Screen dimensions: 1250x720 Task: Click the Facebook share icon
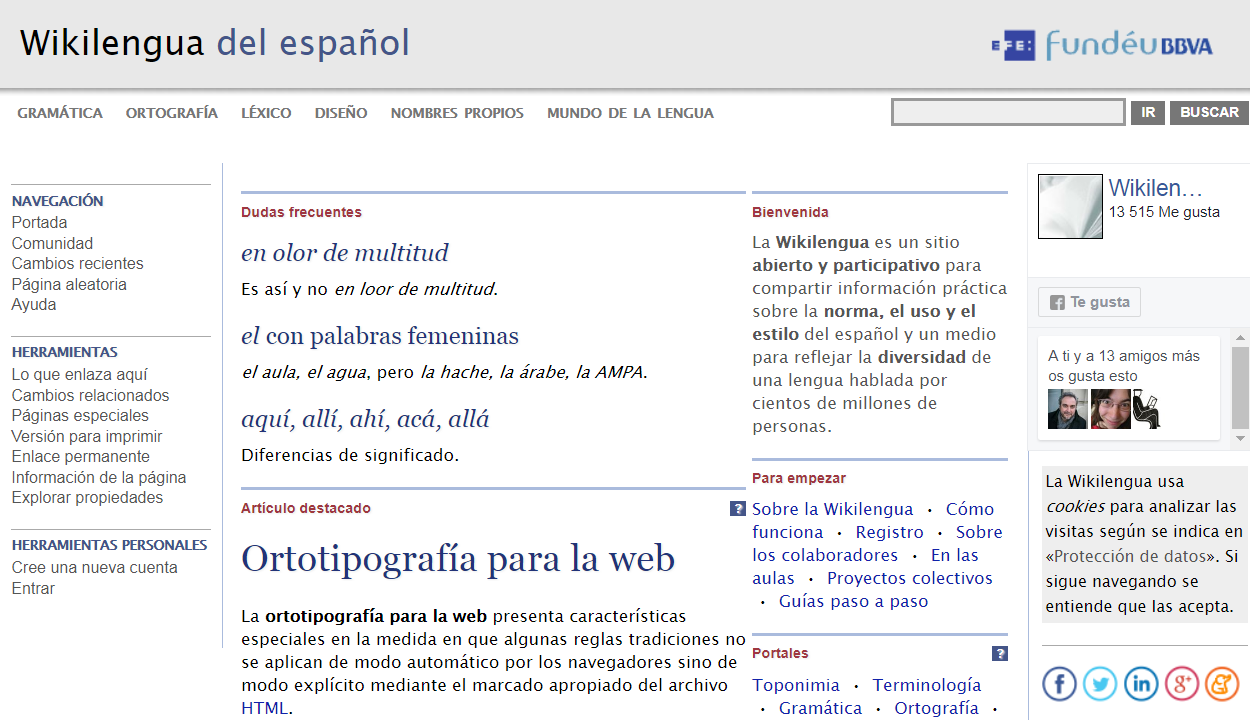pyautogui.click(x=1059, y=684)
